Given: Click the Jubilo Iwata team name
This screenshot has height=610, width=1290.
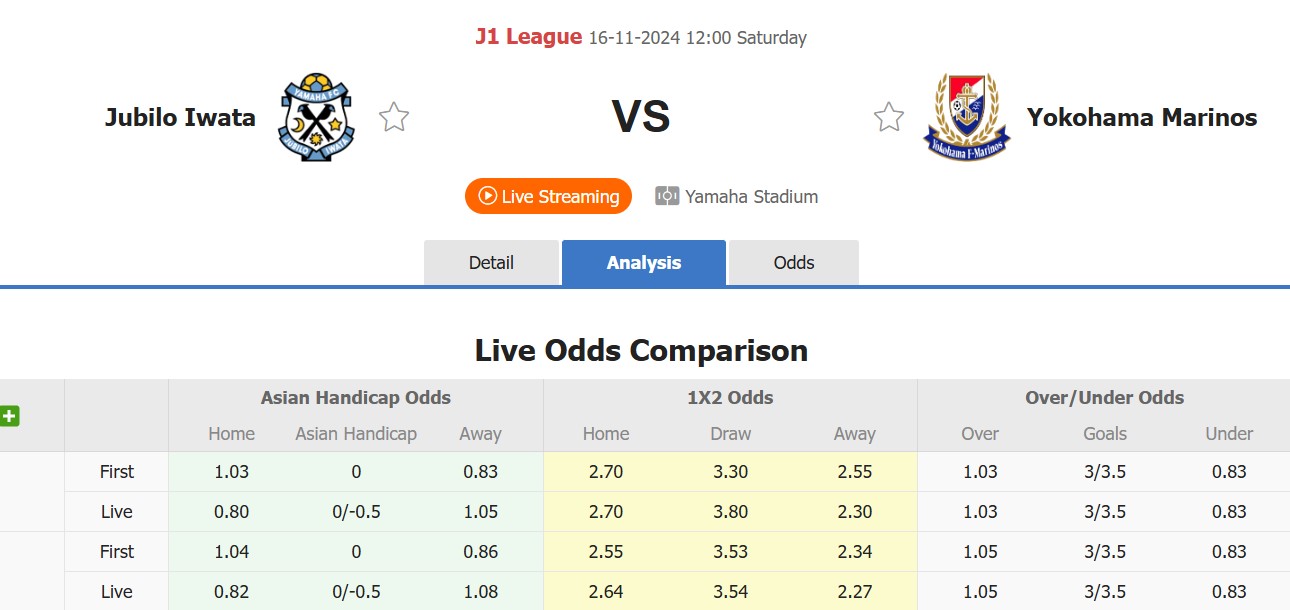Looking at the screenshot, I should pyautogui.click(x=180, y=117).
